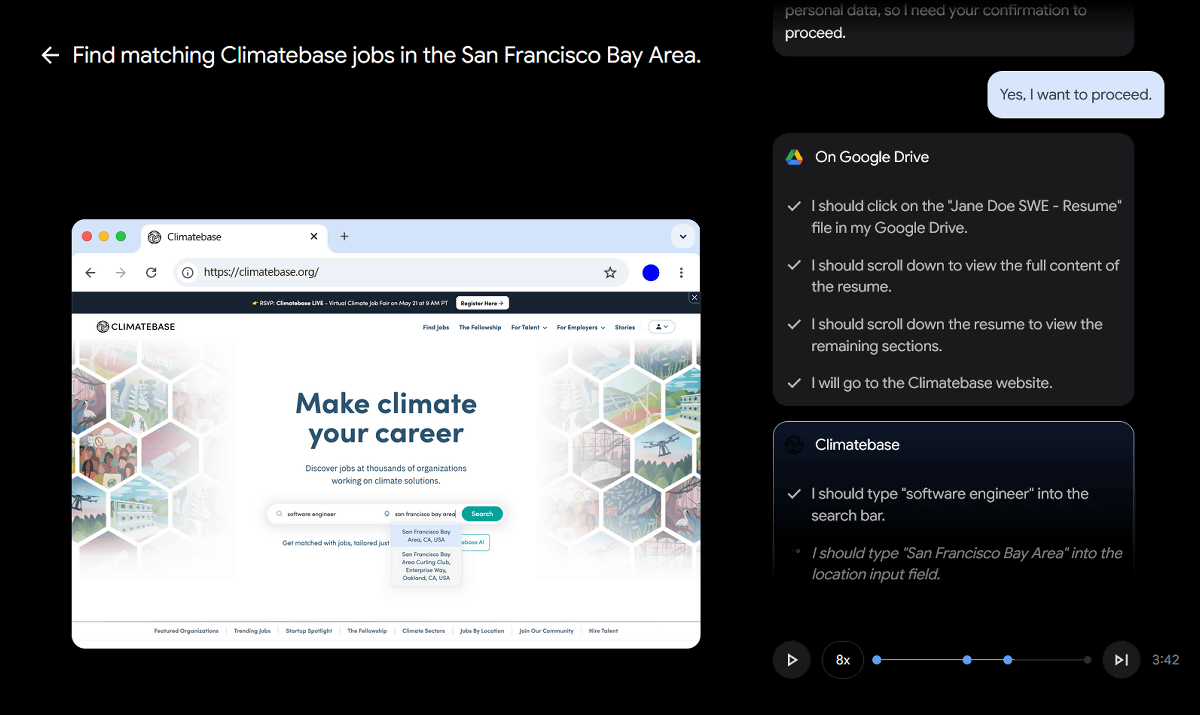Open The Fellowship in top navigation
1200x715 pixels.
pos(480,327)
